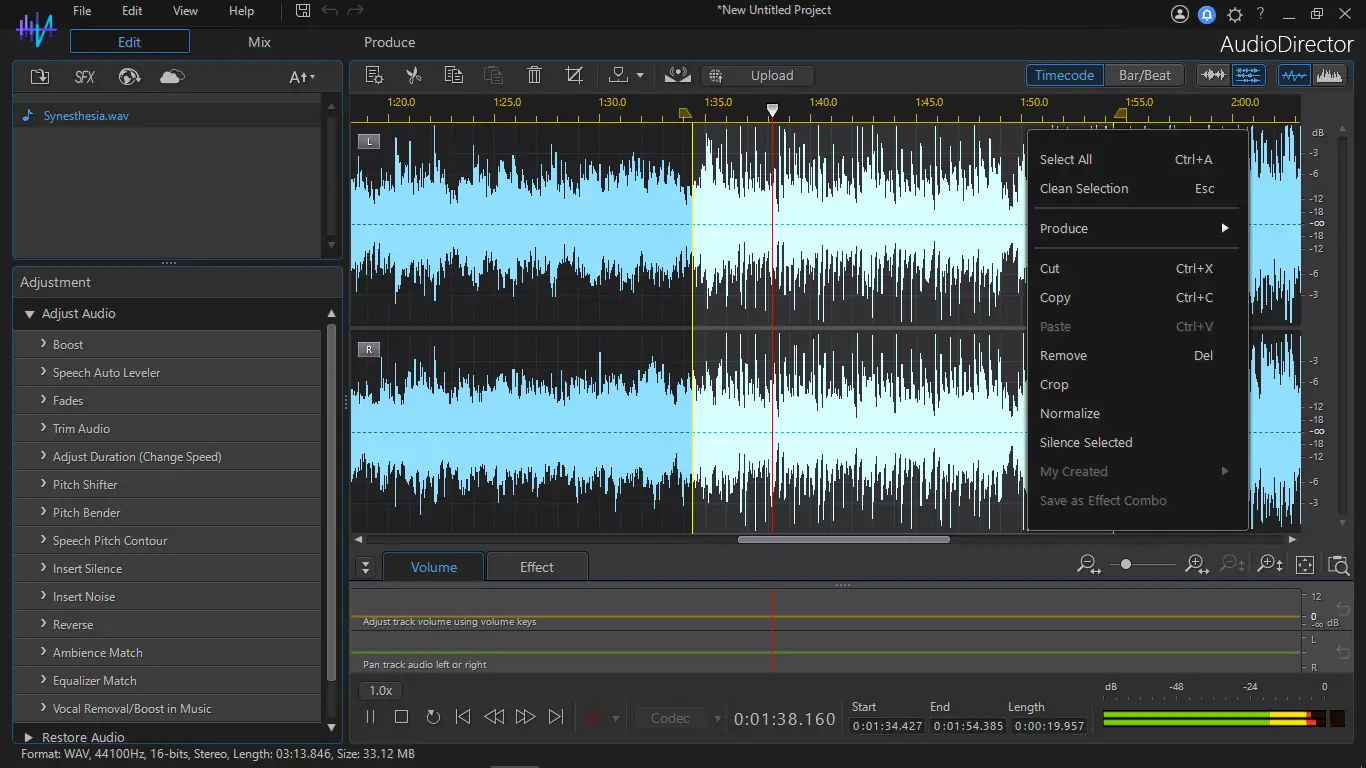
Task: Toggle the R channel on the waveform
Action: [369, 350]
